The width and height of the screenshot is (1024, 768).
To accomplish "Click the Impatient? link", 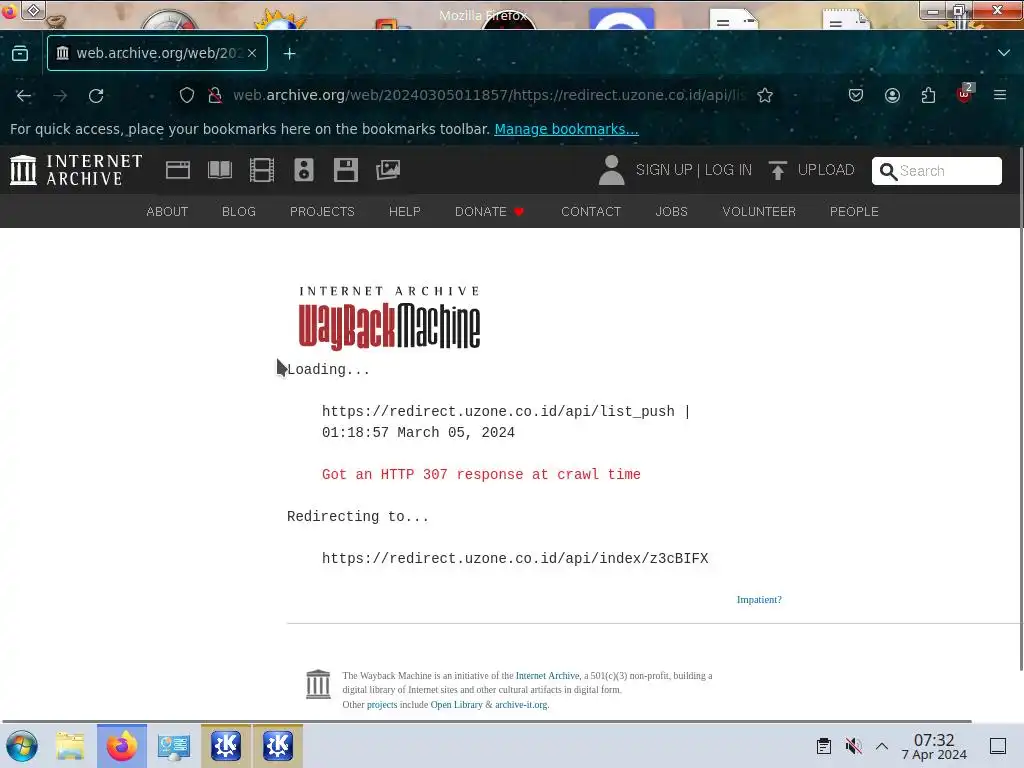I will [x=759, y=600].
